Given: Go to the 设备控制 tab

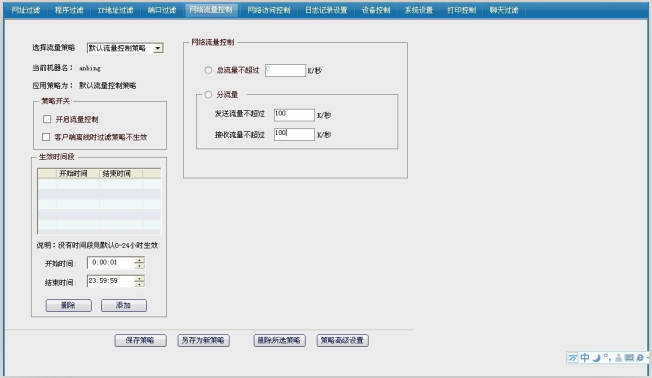Looking at the screenshot, I should click(x=376, y=10).
